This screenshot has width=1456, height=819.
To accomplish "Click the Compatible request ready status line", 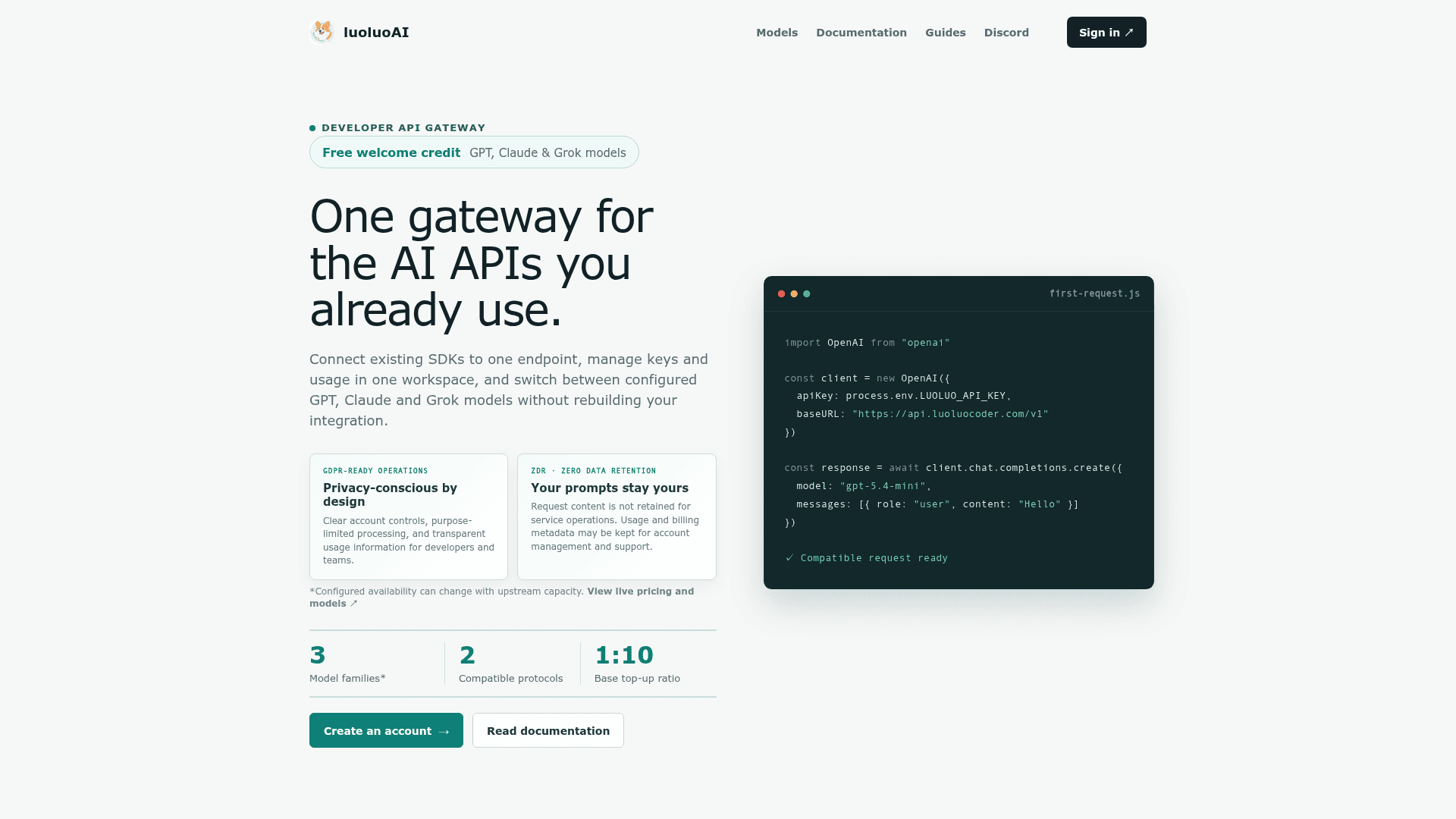I will (x=866, y=558).
